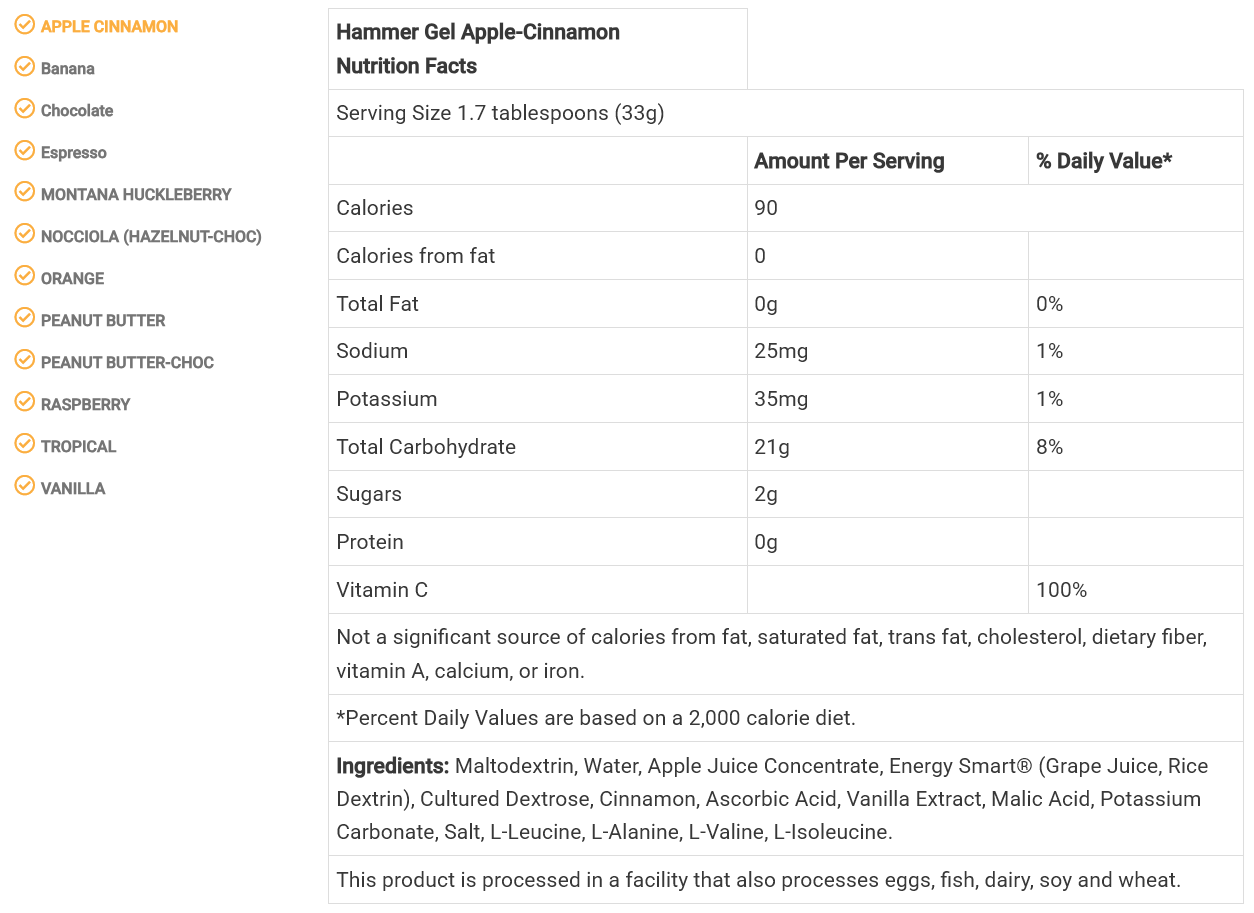Click the circled check next to Orange
1254x913 pixels.
click(x=25, y=277)
